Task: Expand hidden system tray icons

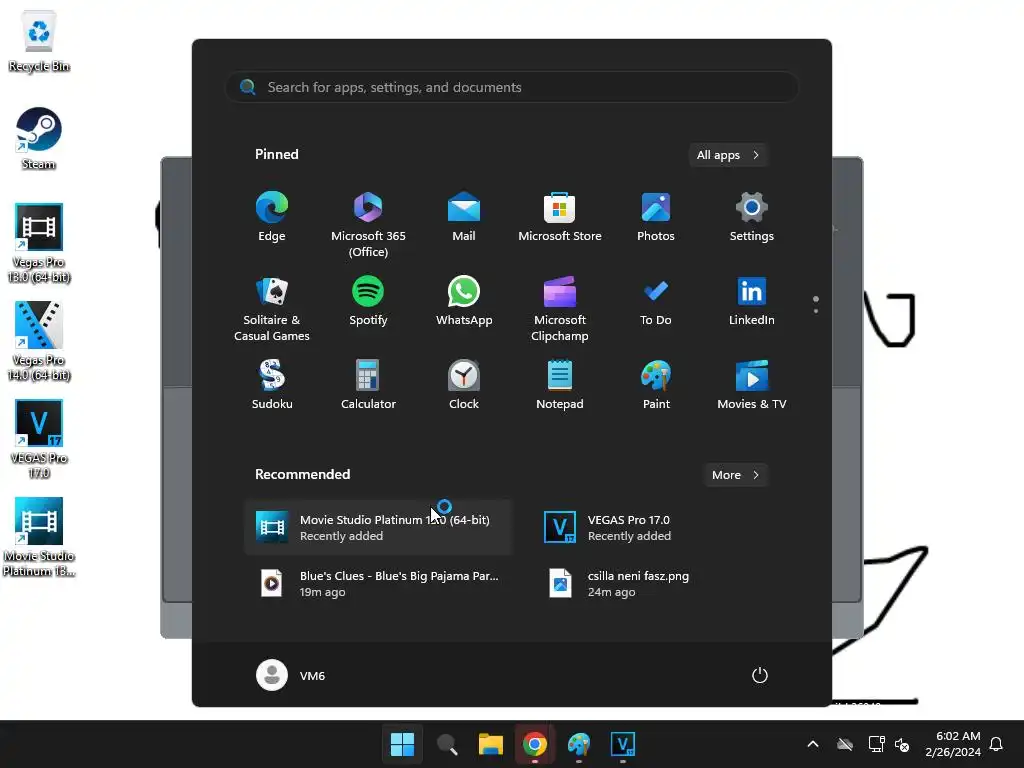Action: [813, 744]
